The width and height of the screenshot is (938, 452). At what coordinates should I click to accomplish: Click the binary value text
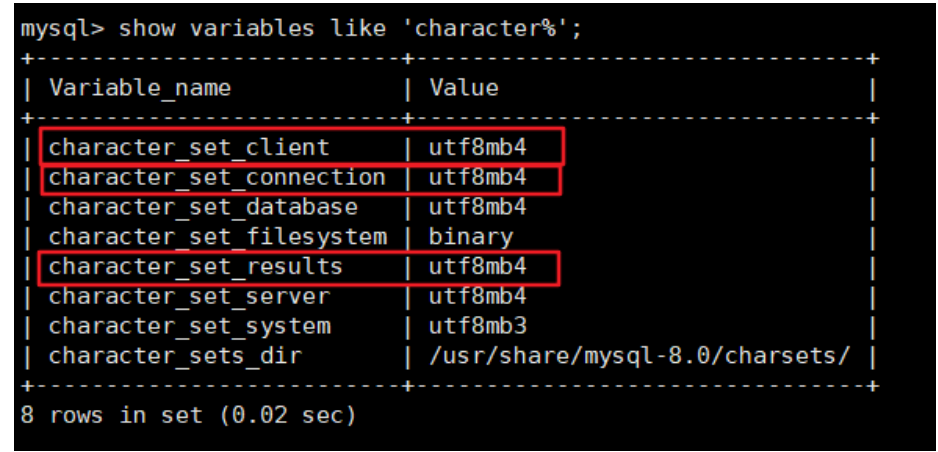click(471, 238)
